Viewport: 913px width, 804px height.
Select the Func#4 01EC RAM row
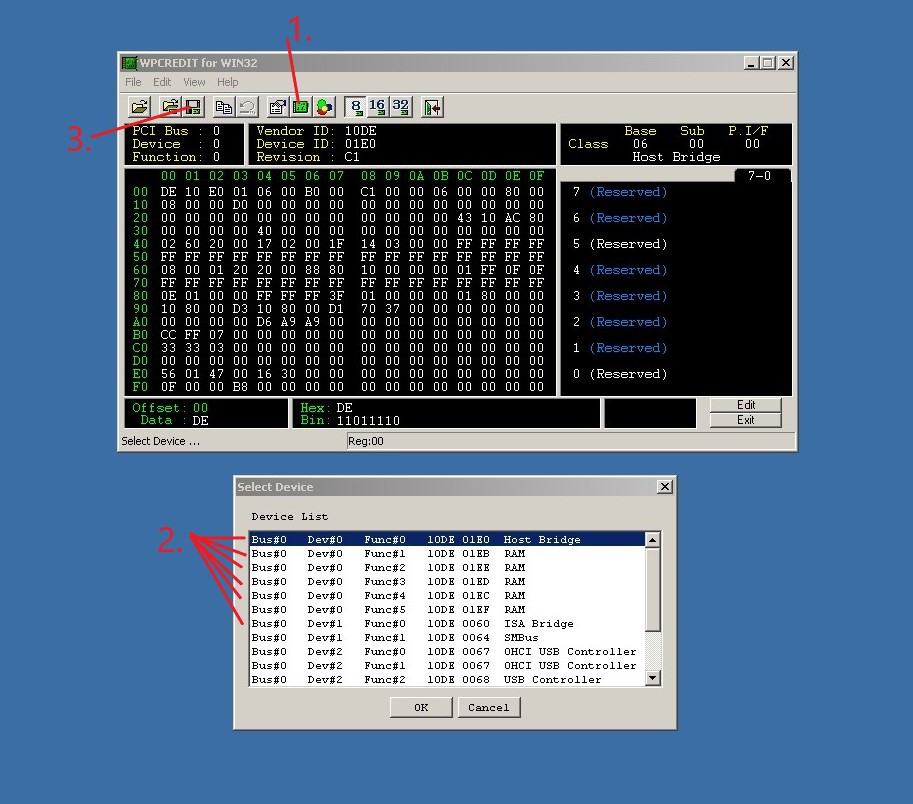tap(447, 596)
